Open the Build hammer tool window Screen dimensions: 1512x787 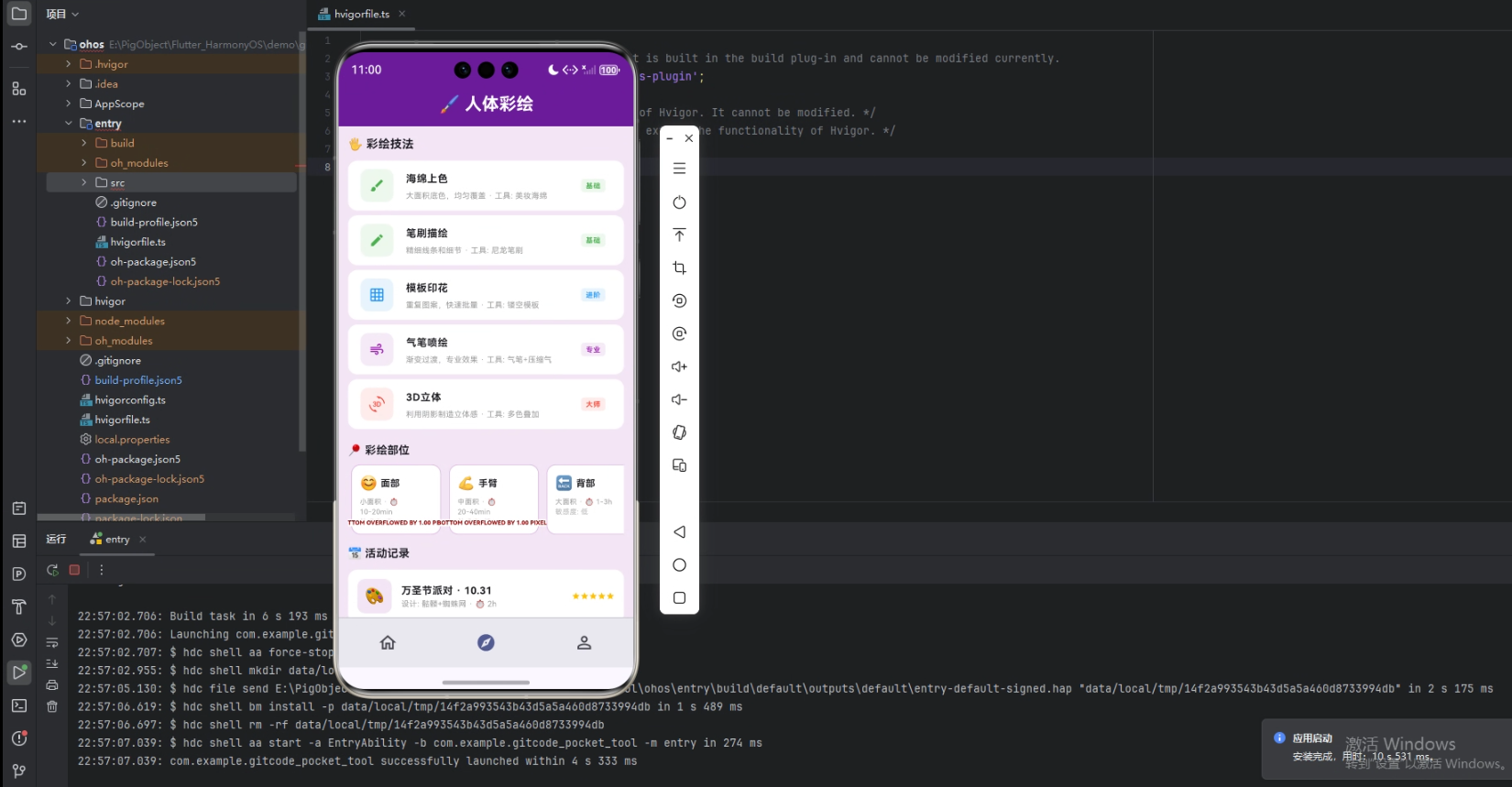[x=18, y=607]
